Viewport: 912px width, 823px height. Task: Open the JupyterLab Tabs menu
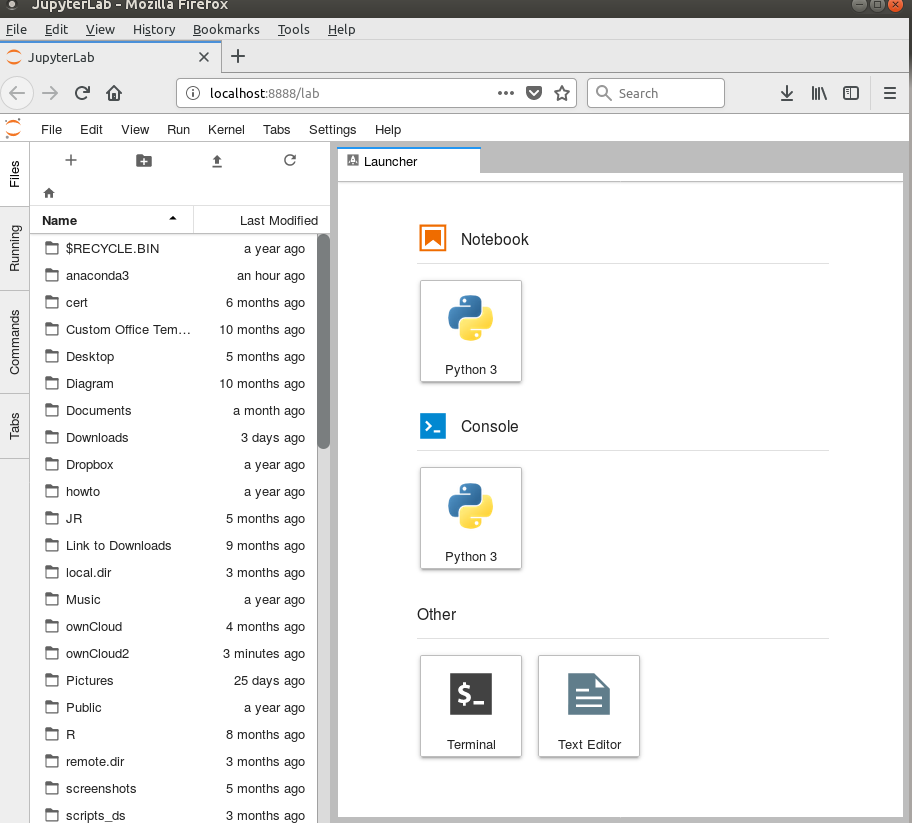(x=276, y=130)
